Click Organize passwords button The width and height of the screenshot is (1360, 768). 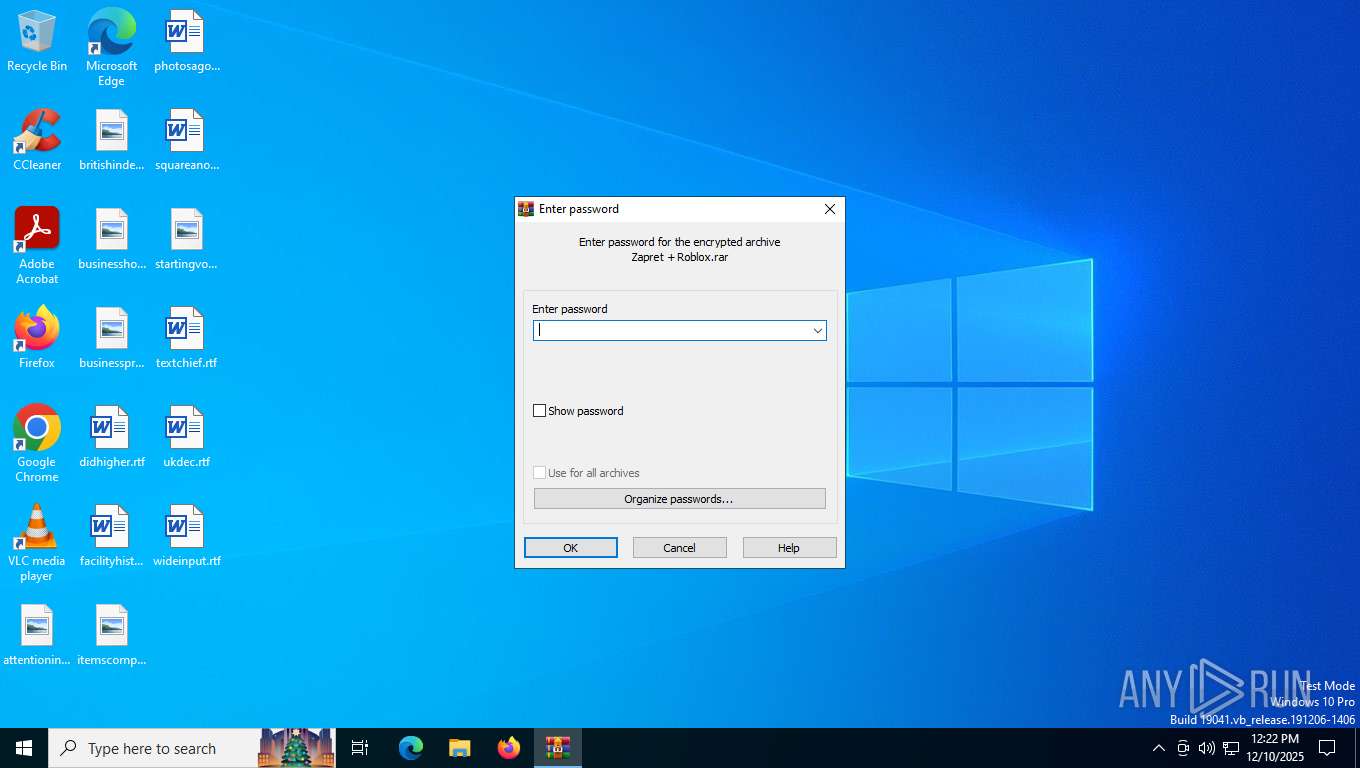pos(679,499)
